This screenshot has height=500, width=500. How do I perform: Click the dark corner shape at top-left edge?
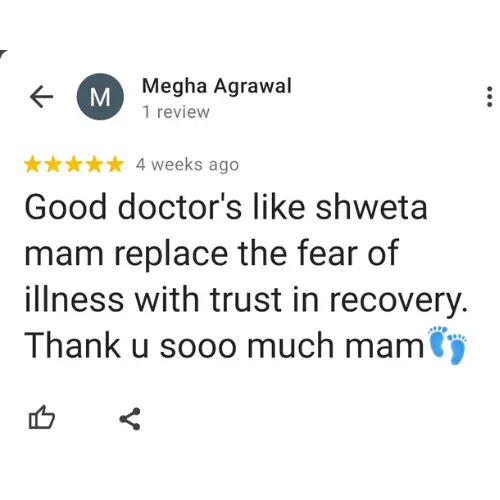[3, 55]
